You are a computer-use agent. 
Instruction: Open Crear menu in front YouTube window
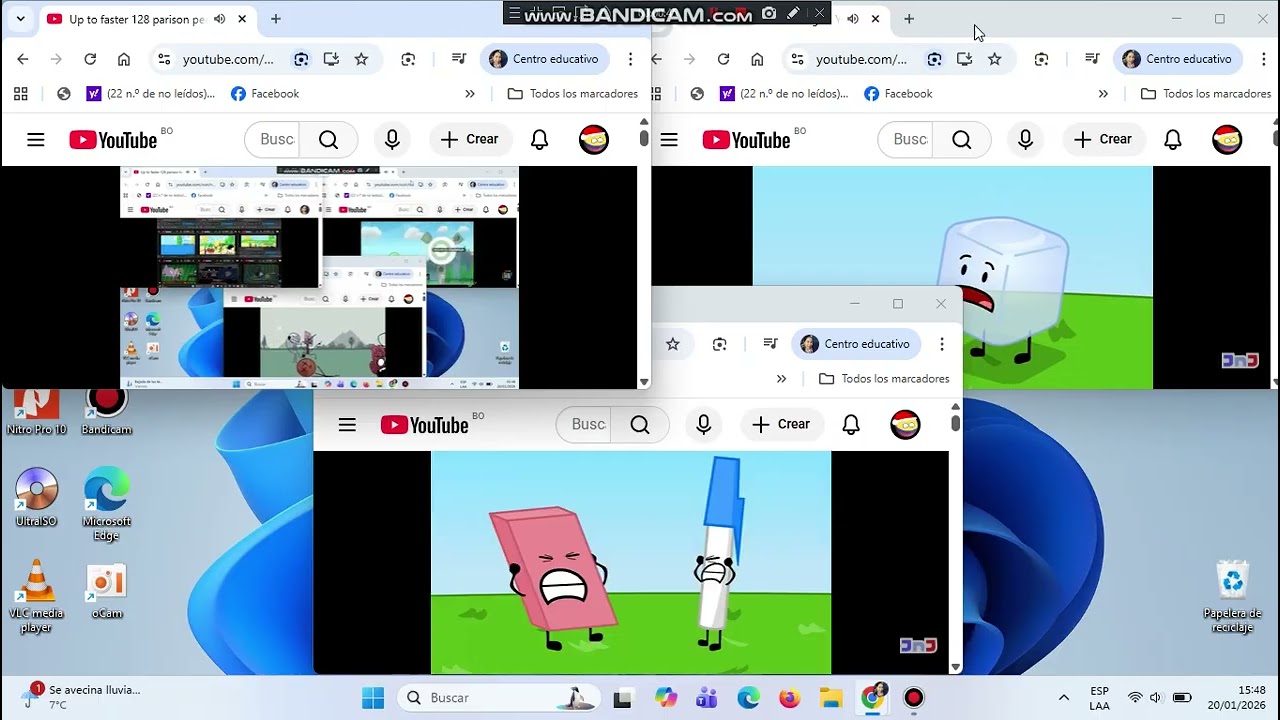coord(782,424)
